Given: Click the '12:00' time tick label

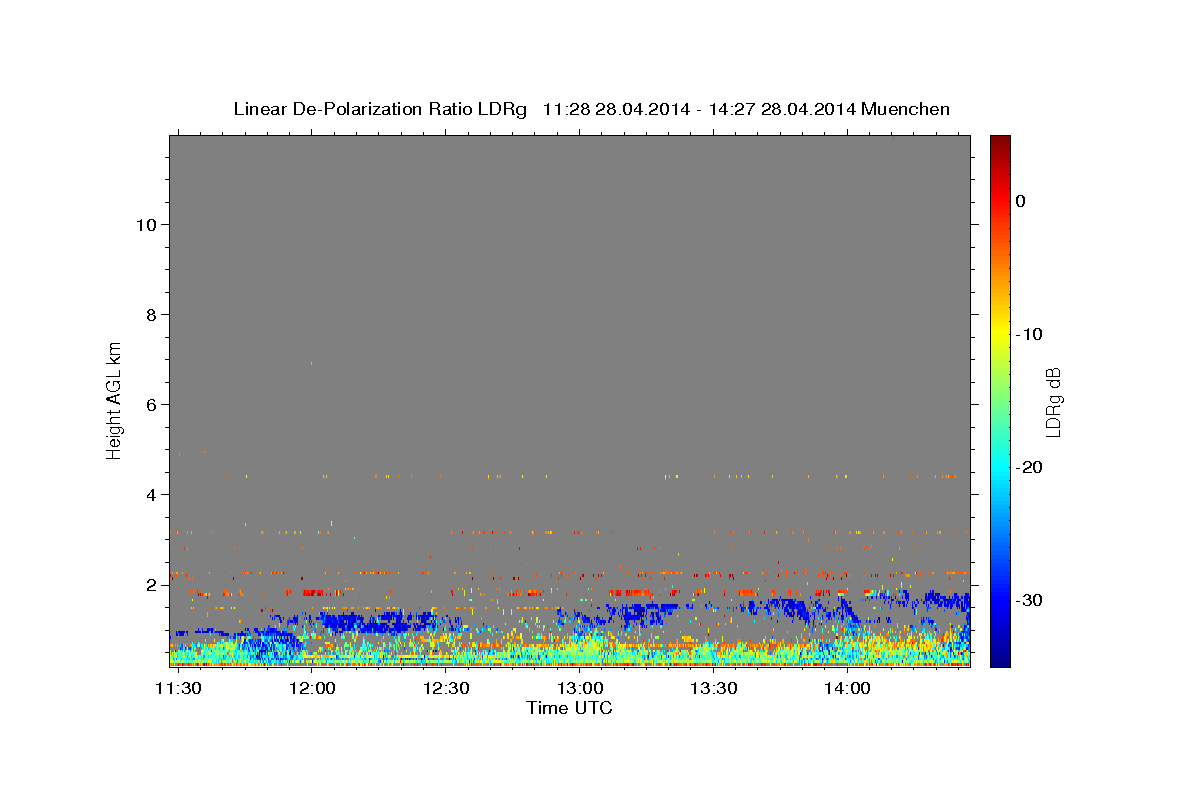Looking at the screenshot, I should 312,689.
